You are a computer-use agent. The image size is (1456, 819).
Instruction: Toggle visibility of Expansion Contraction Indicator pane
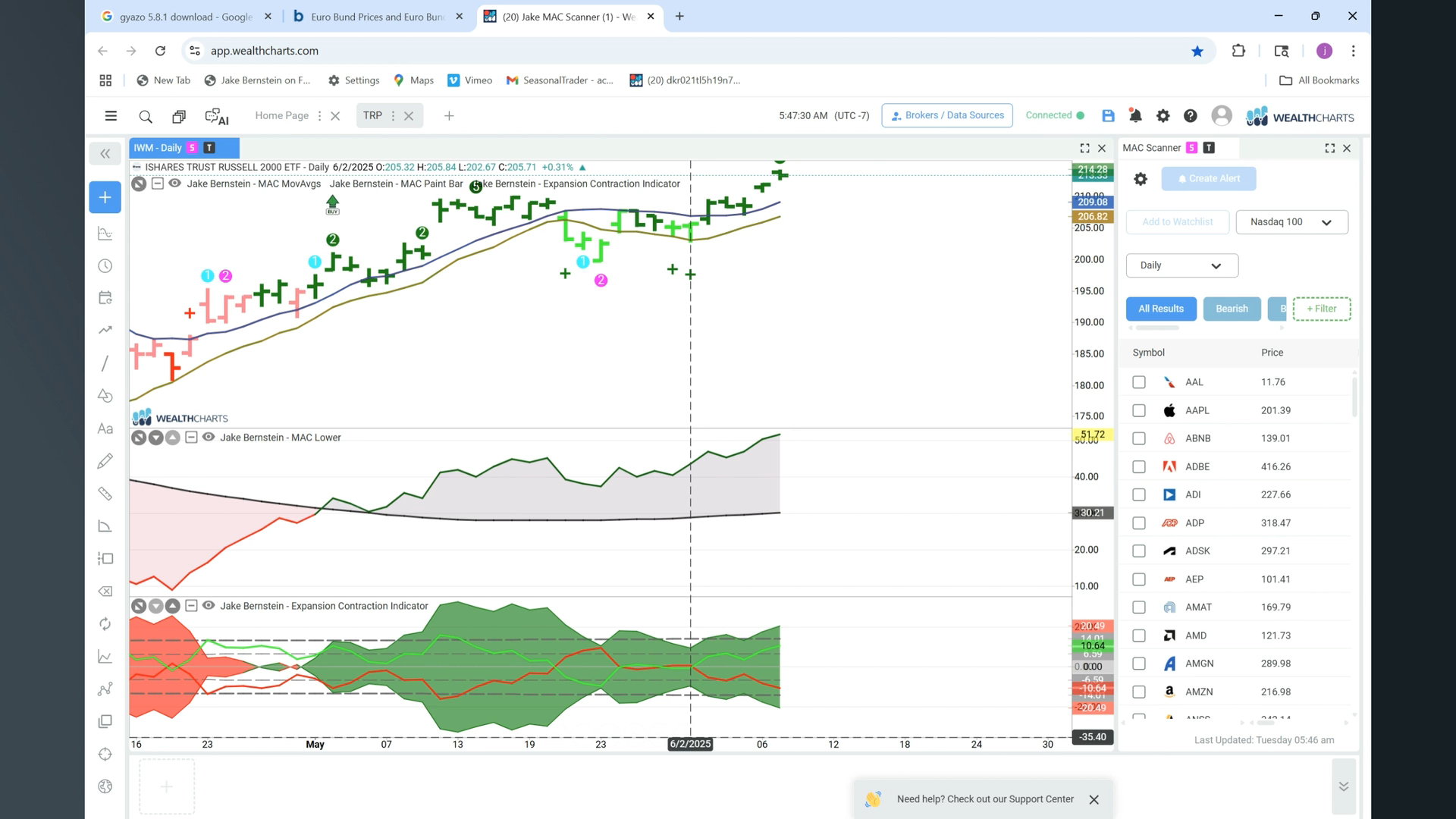pyautogui.click(x=209, y=605)
